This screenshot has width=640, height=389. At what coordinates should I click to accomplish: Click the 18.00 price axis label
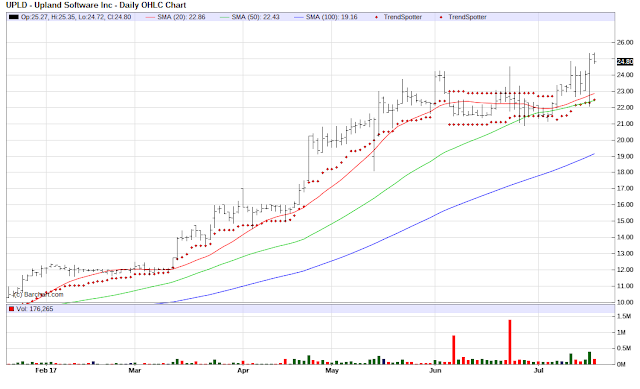(625, 172)
